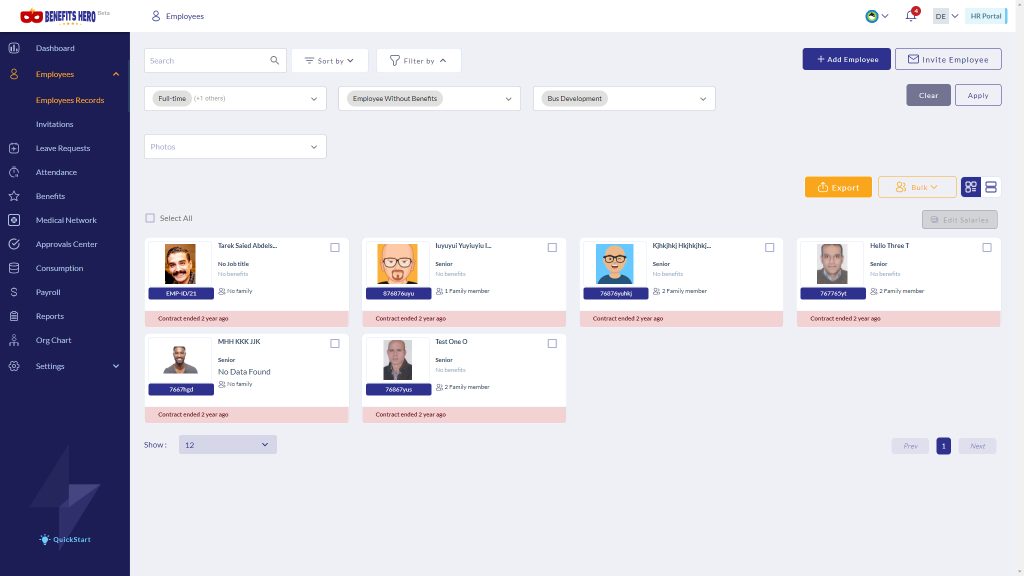Go to Invitations in sidebar
This screenshot has width=1024, height=576.
pos(55,124)
